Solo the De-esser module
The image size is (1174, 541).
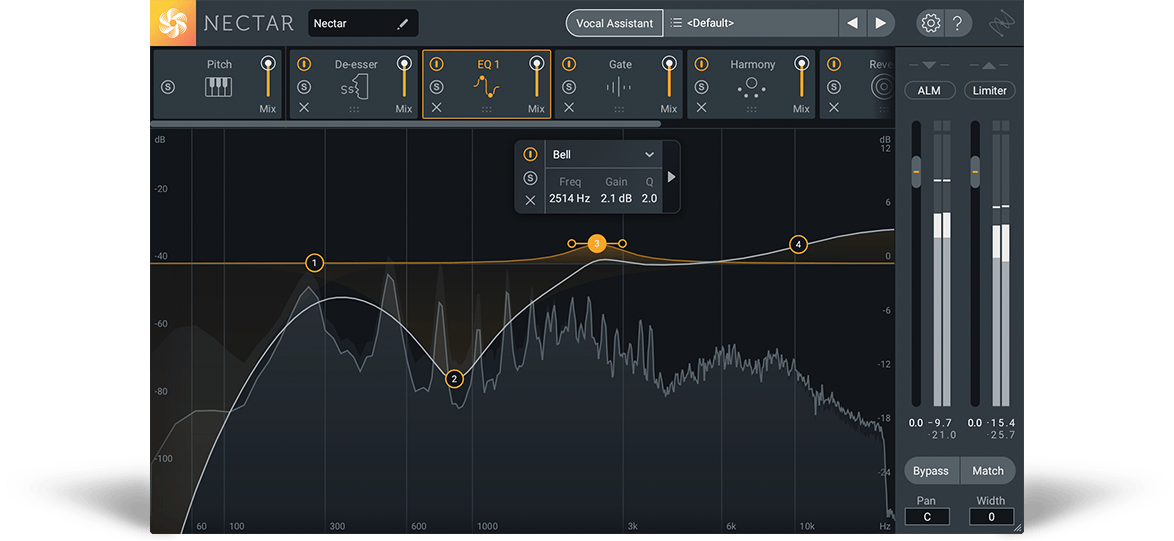[x=303, y=88]
